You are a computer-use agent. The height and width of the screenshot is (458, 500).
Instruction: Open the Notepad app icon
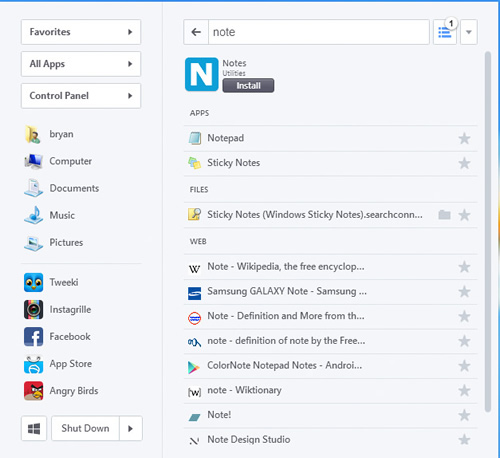195,138
